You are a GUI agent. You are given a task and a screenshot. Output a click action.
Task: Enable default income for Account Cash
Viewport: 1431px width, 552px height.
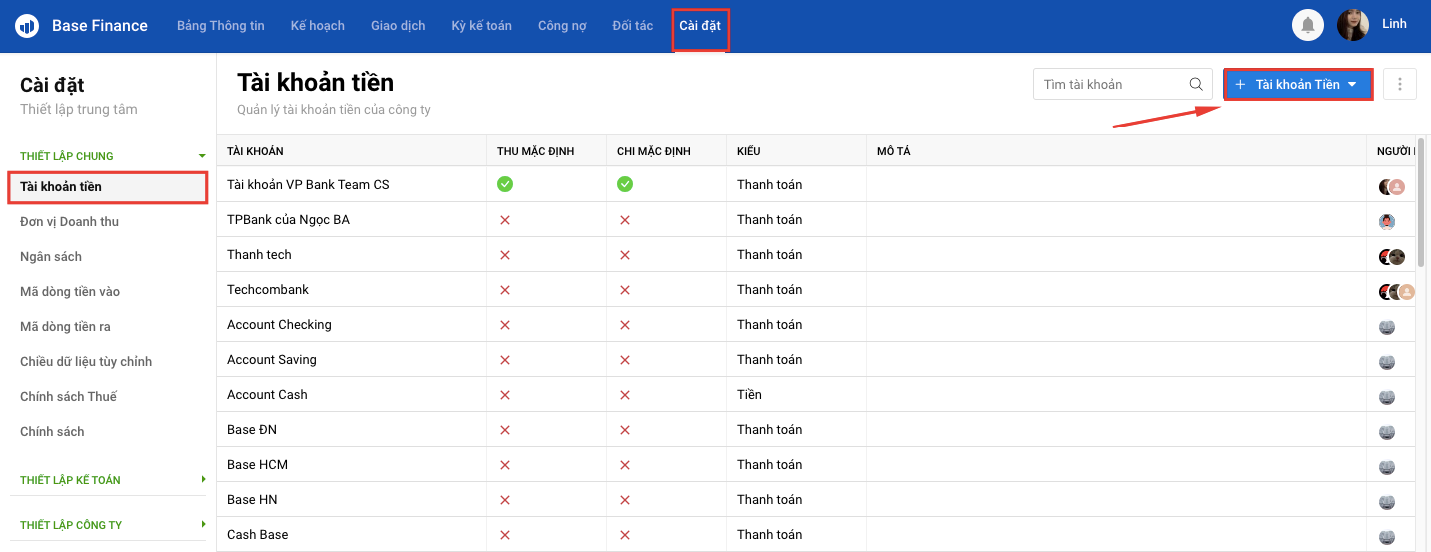coord(505,395)
